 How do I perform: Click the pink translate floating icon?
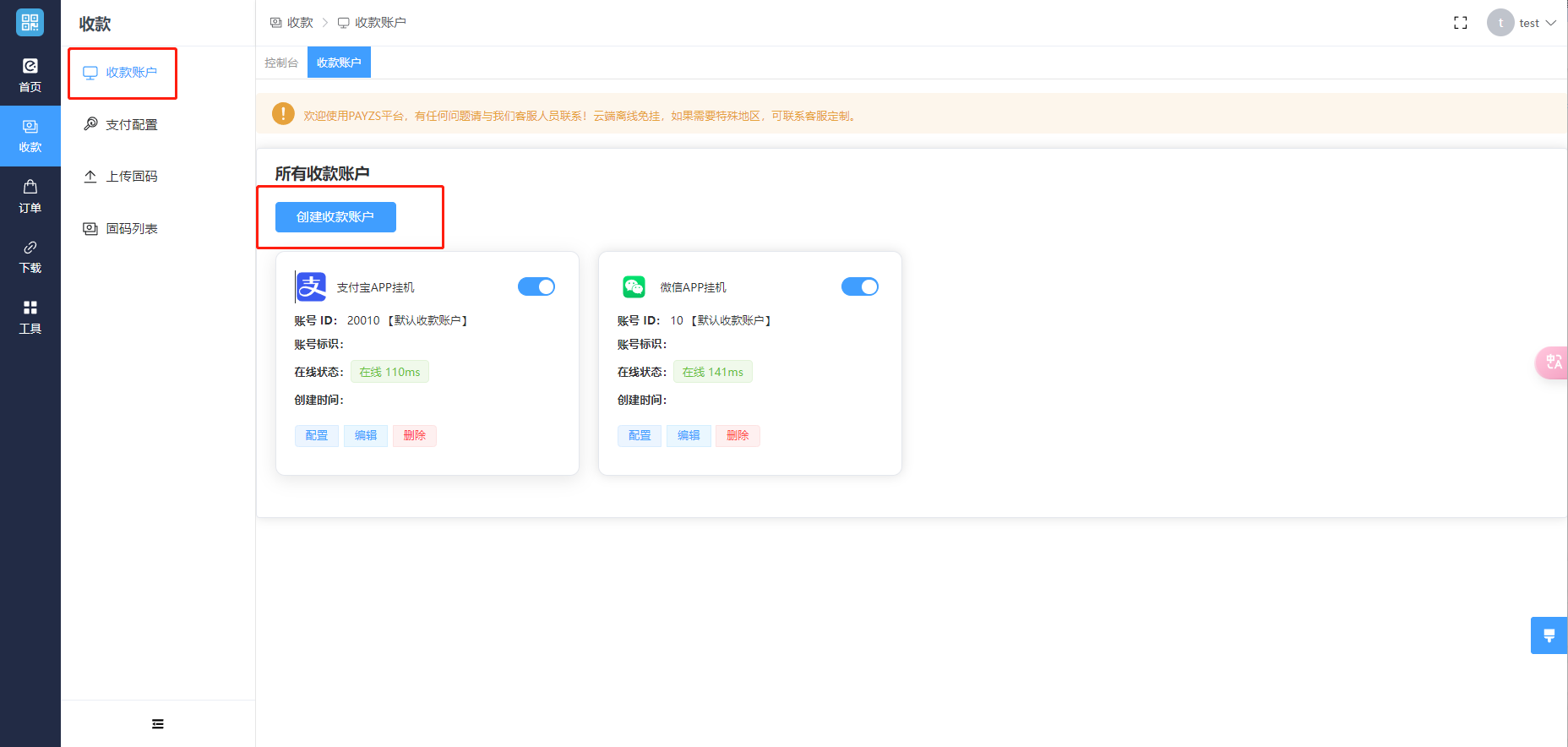click(1553, 363)
